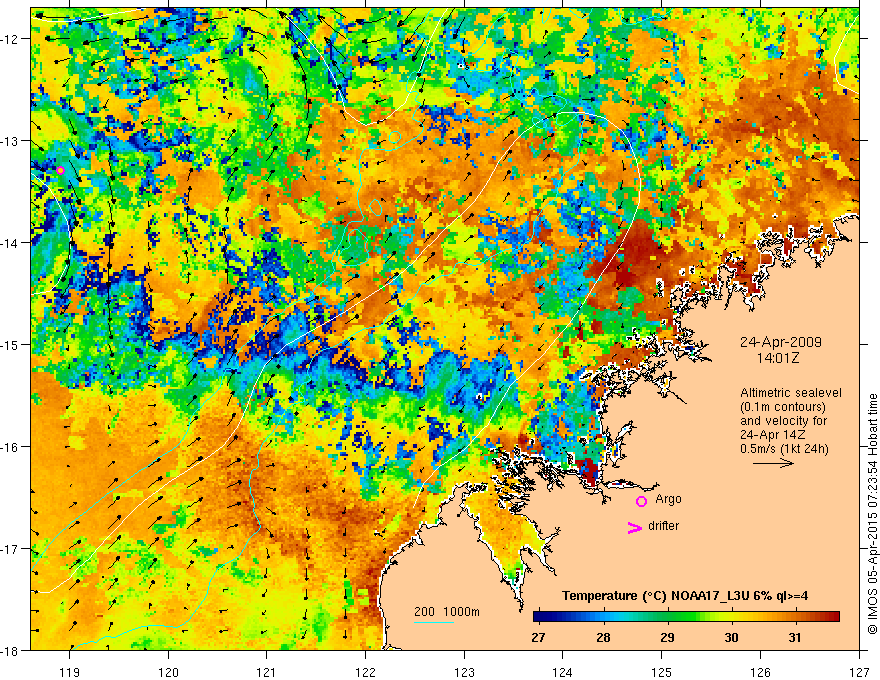Image resolution: width=880 pixels, height=680 pixels.
Task: Click the magenta Argo float marker near 119°E
Action: pos(61,171)
